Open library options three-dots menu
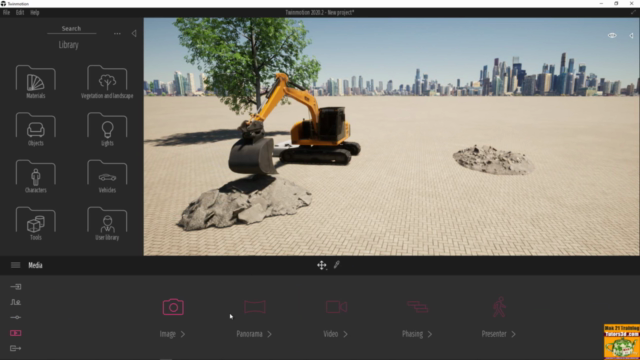This screenshot has width=640, height=360. pyautogui.click(x=117, y=33)
